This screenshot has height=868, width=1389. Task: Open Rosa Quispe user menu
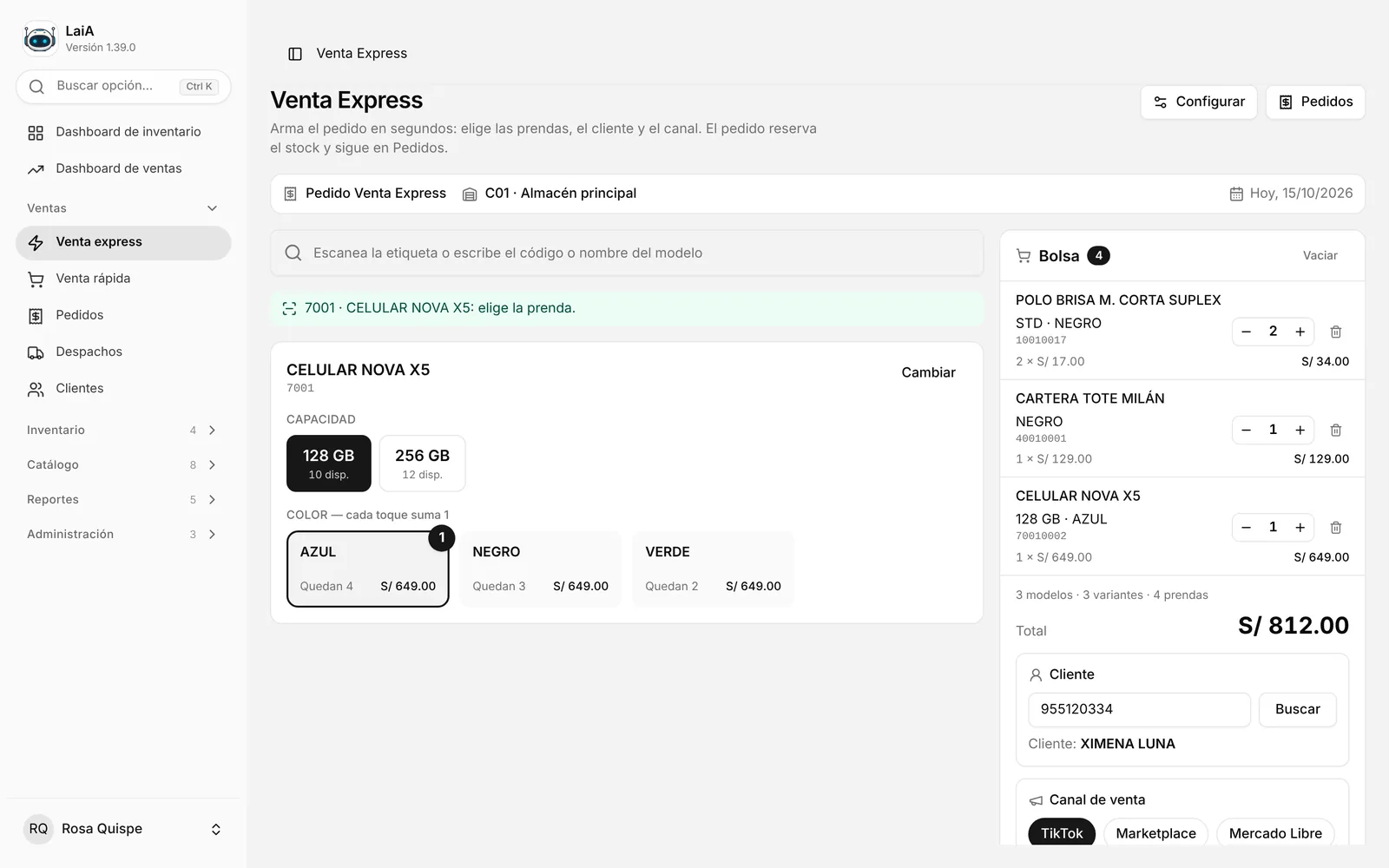click(123, 829)
